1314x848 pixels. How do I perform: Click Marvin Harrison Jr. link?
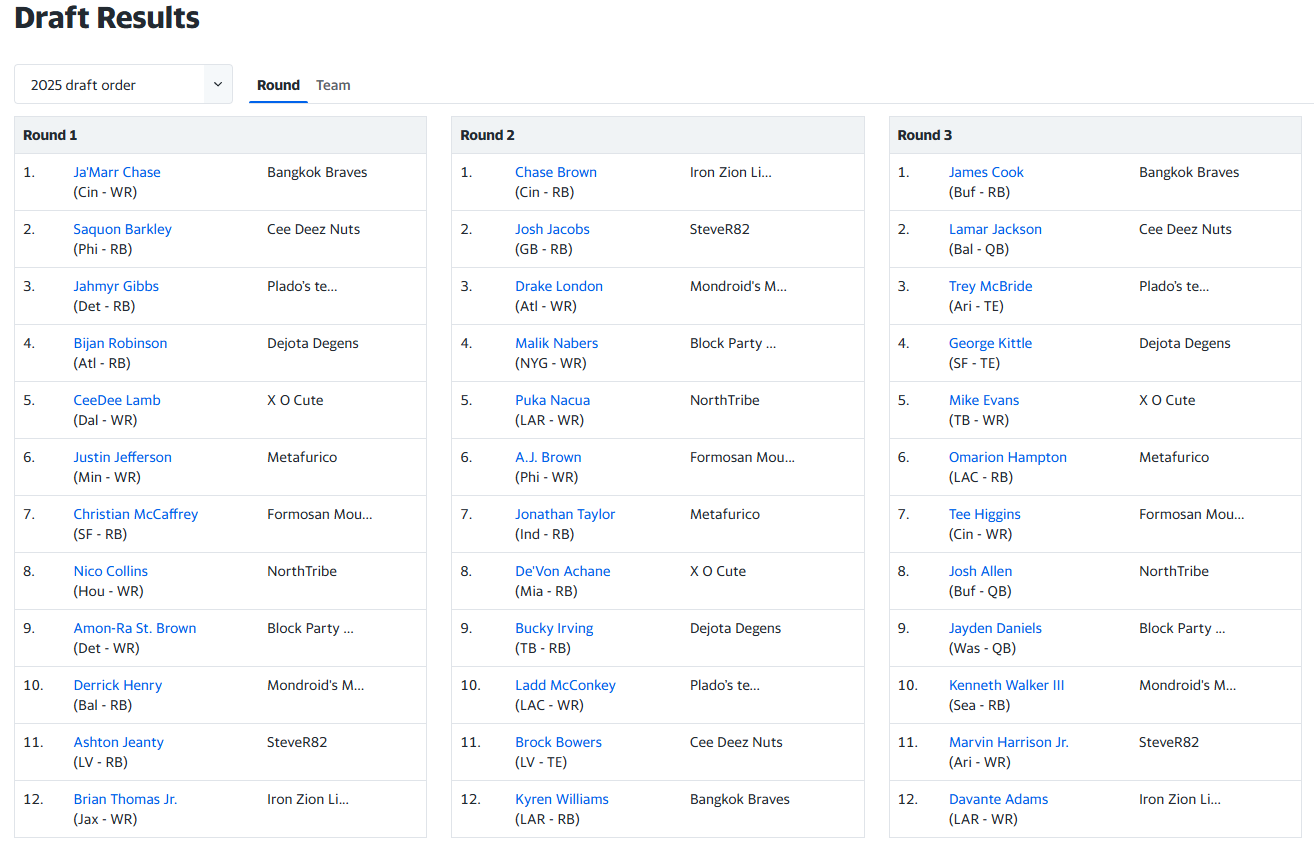[x=1009, y=742]
